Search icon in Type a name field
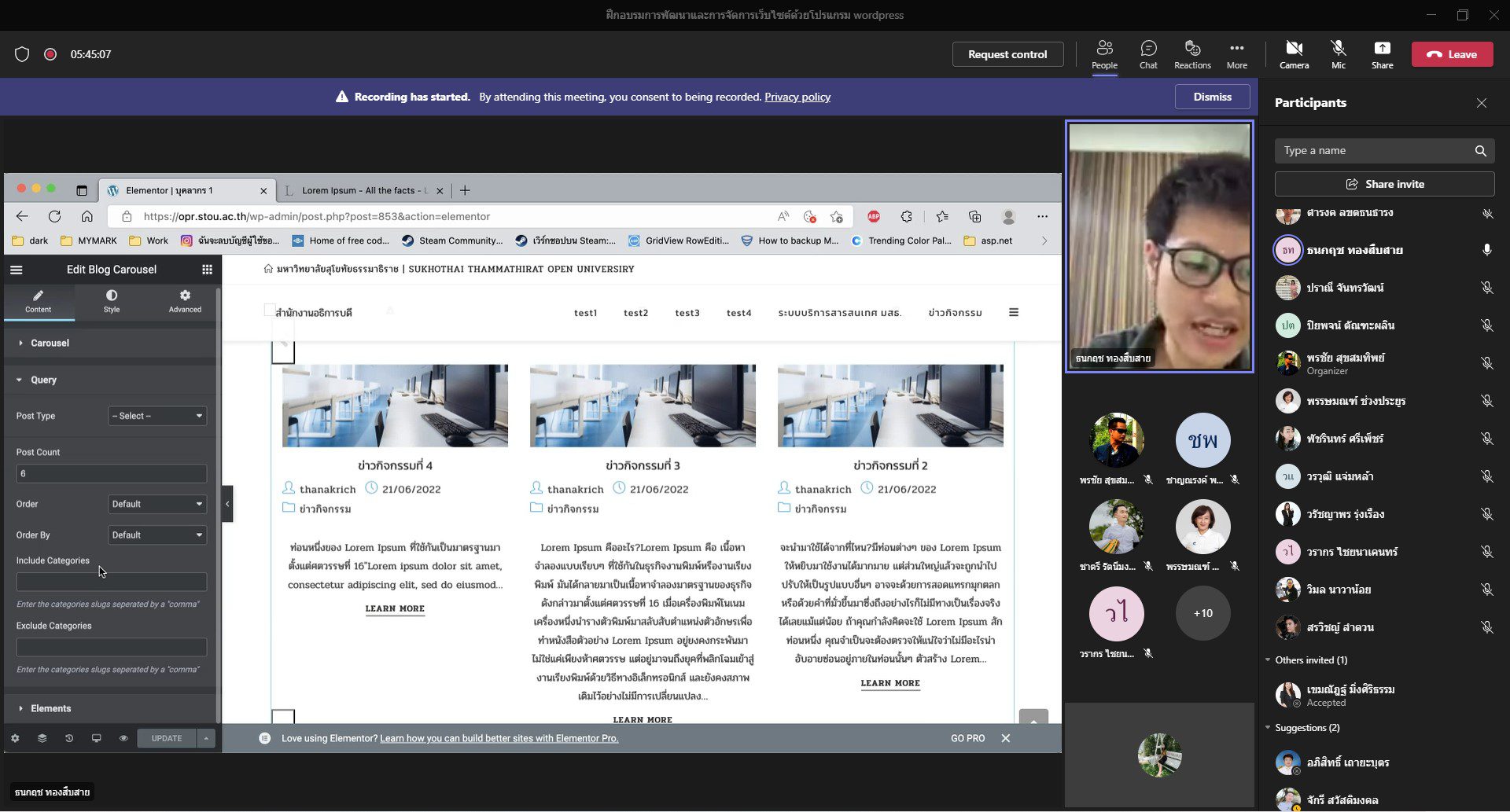1510x812 pixels. [1480, 151]
